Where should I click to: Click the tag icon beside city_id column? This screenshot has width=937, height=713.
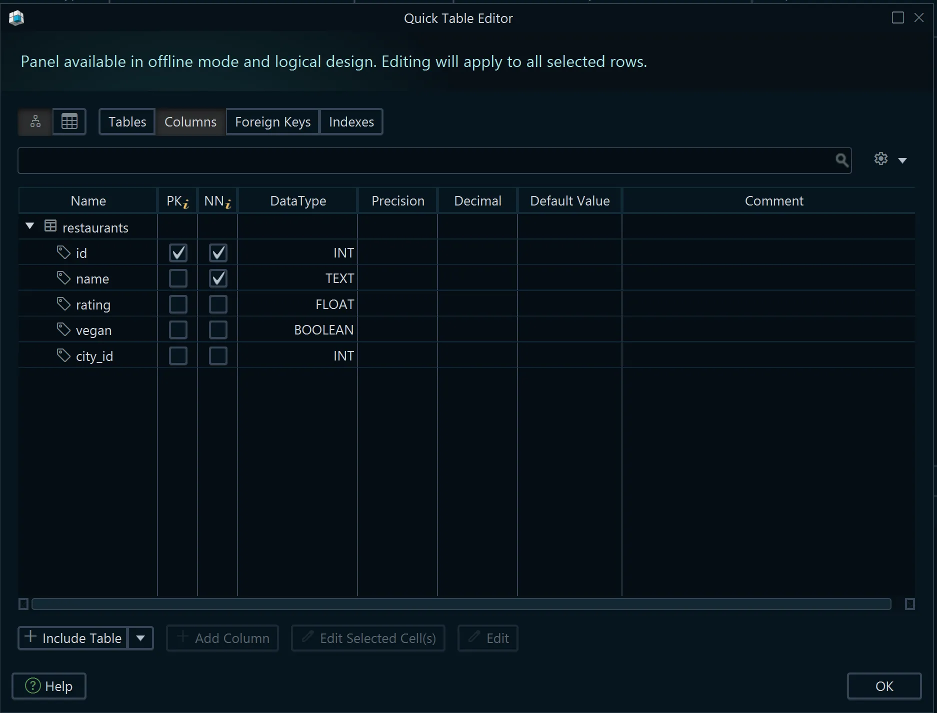64,355
